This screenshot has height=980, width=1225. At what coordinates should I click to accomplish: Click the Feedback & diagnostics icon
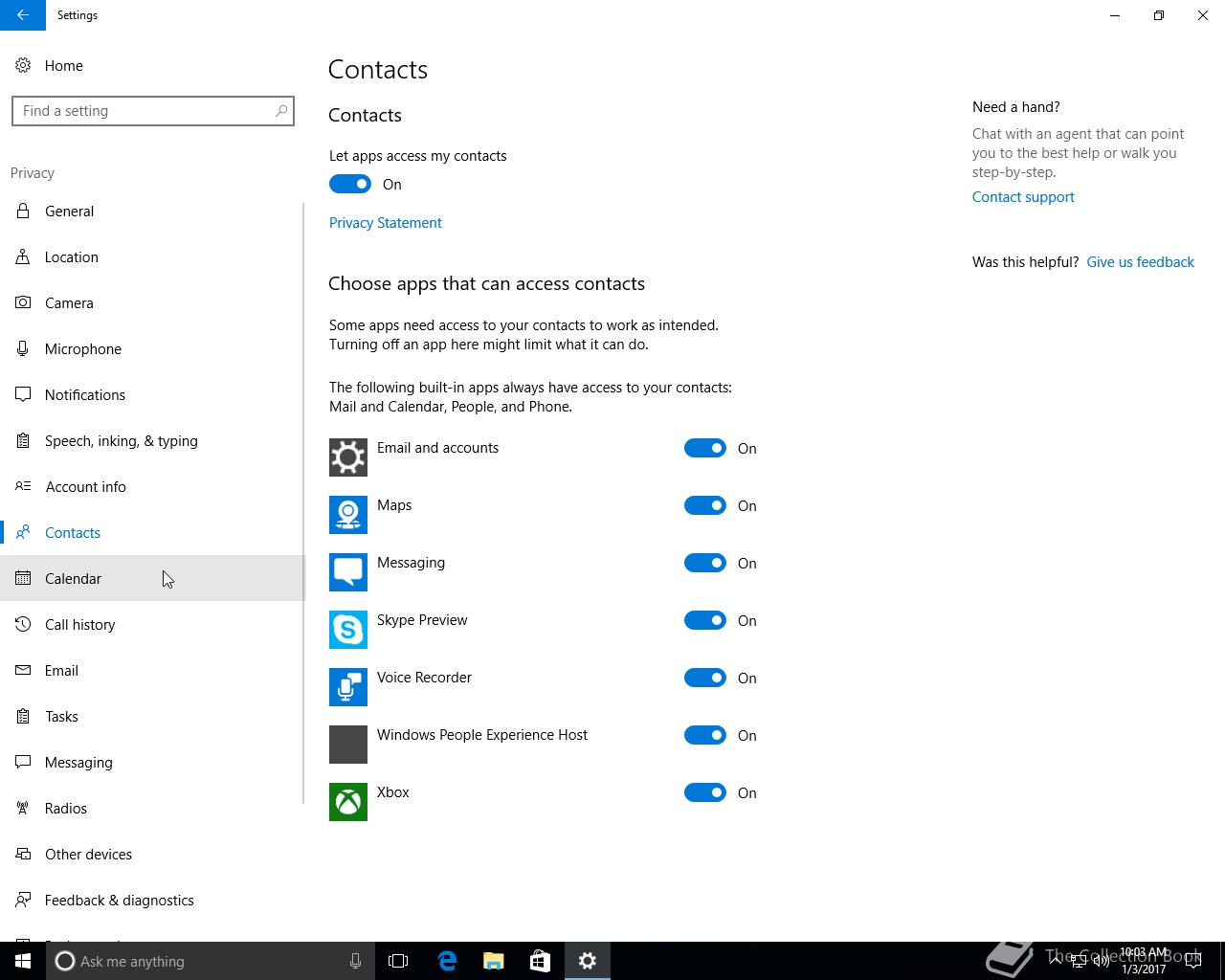(x=23, y=901)
